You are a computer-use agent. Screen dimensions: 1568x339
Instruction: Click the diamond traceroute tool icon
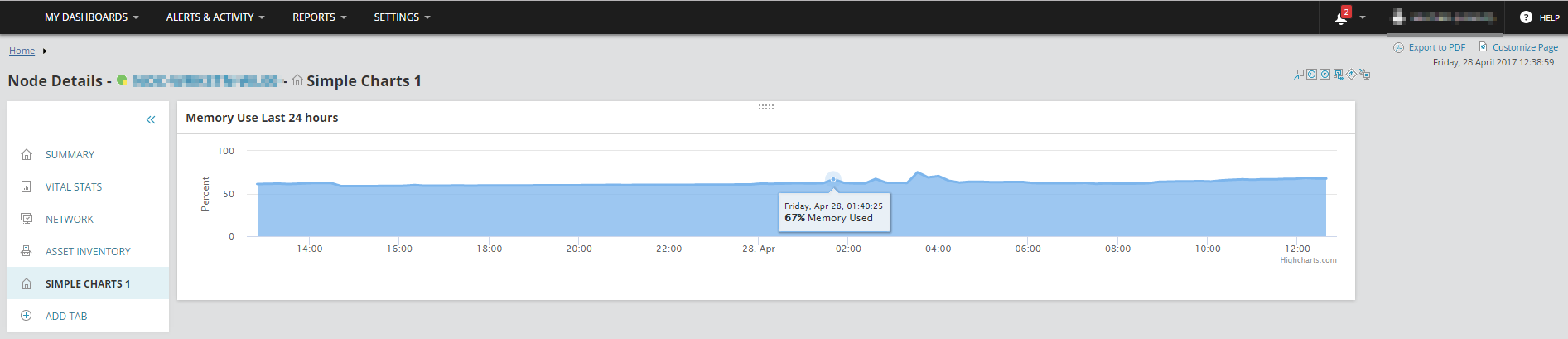pyautogui.click(x=1351, y=74)
